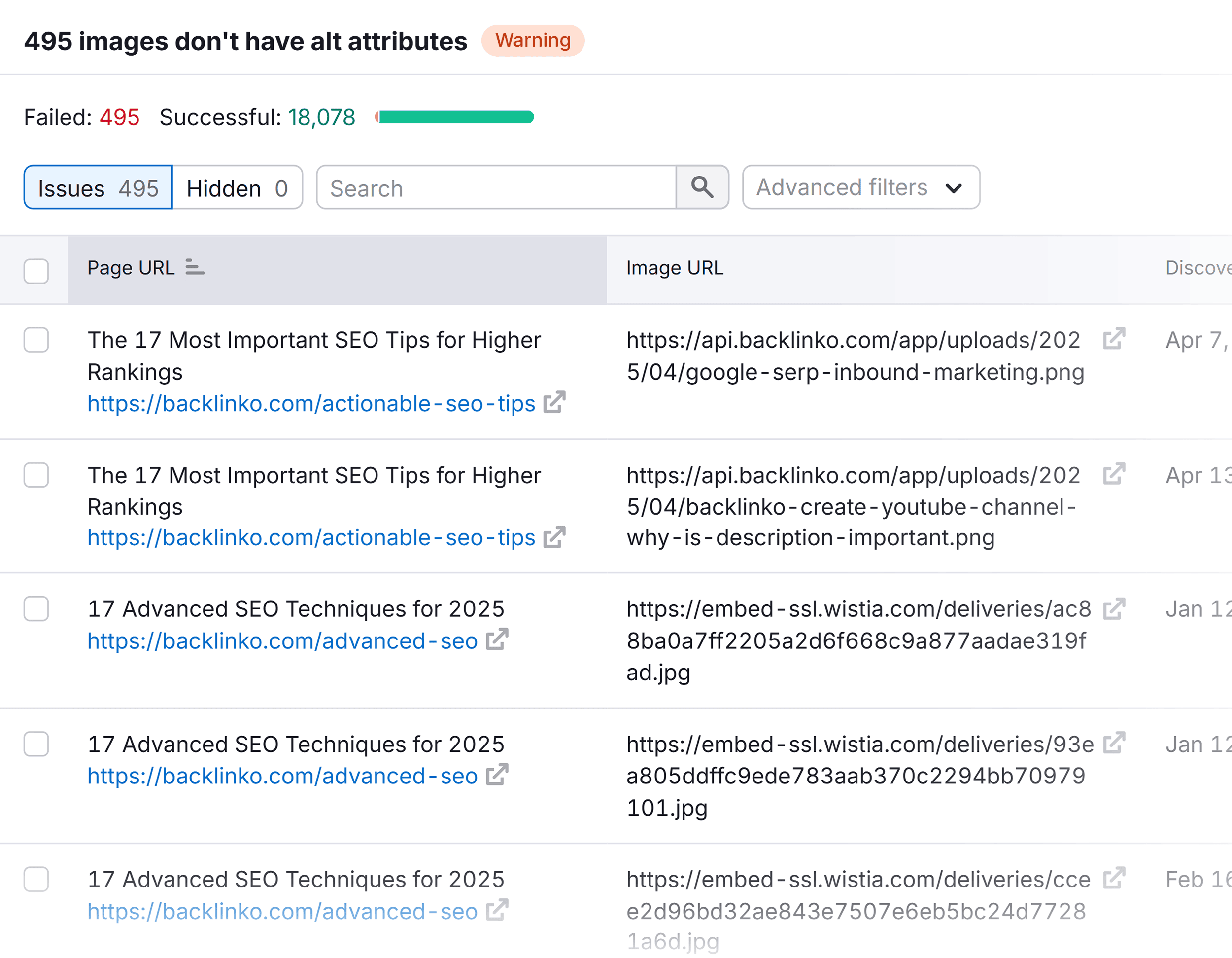The width and height of the screenshot is (1232, 958).
Task: Click the failed count 495
Action: (x=119, y=117)
